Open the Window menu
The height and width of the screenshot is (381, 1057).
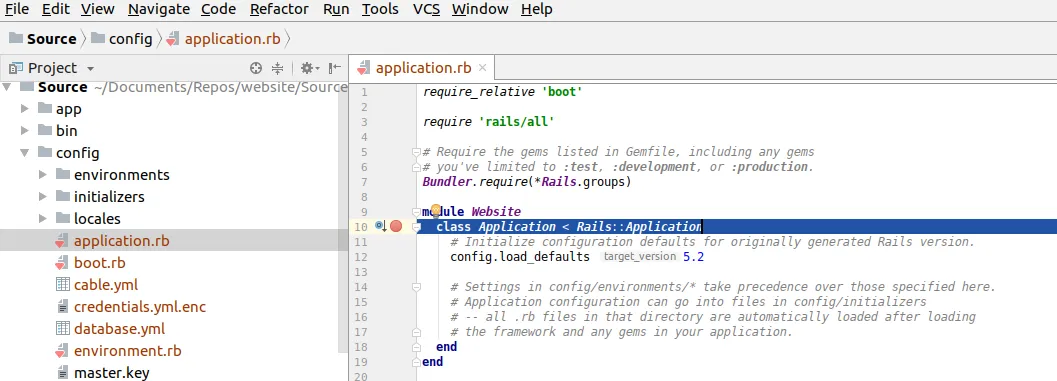point(480,9)
